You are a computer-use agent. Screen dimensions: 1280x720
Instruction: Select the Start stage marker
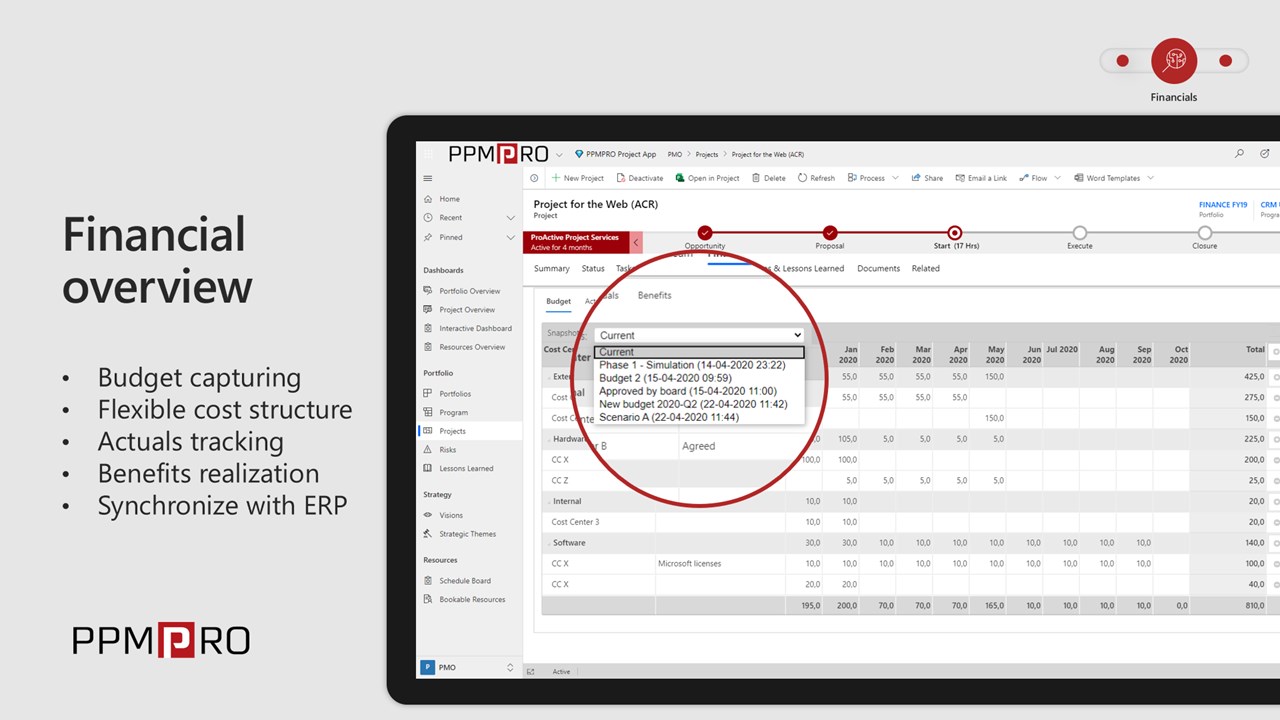pos(955,232)
